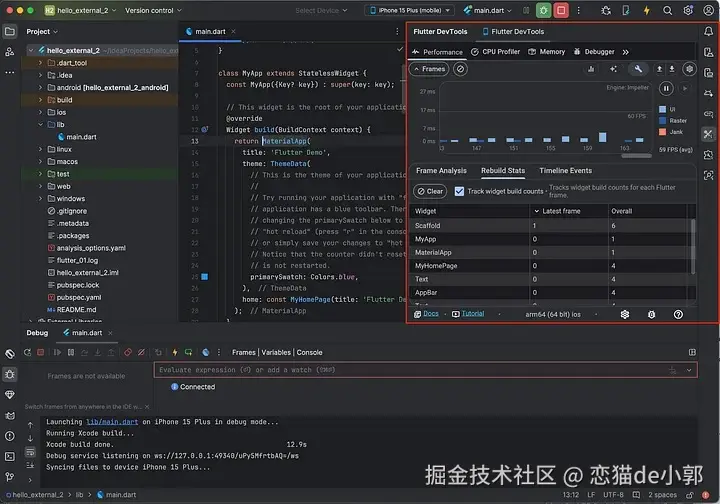Click the clear frames circle-slash icon
This screenshot has height=504, width=720.
tap(460, 69)
